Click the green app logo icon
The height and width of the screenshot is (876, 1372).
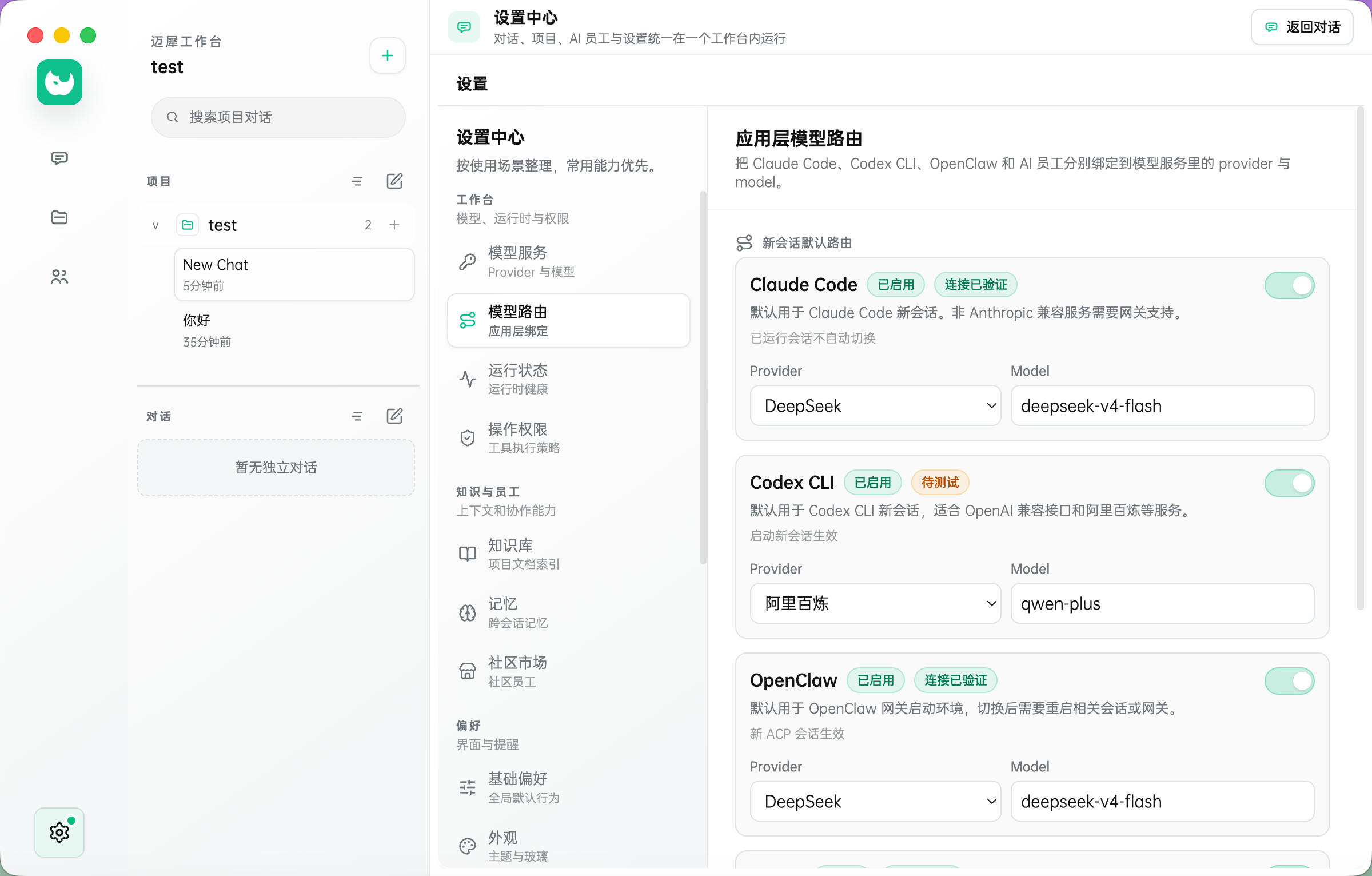tap(59, 82)
